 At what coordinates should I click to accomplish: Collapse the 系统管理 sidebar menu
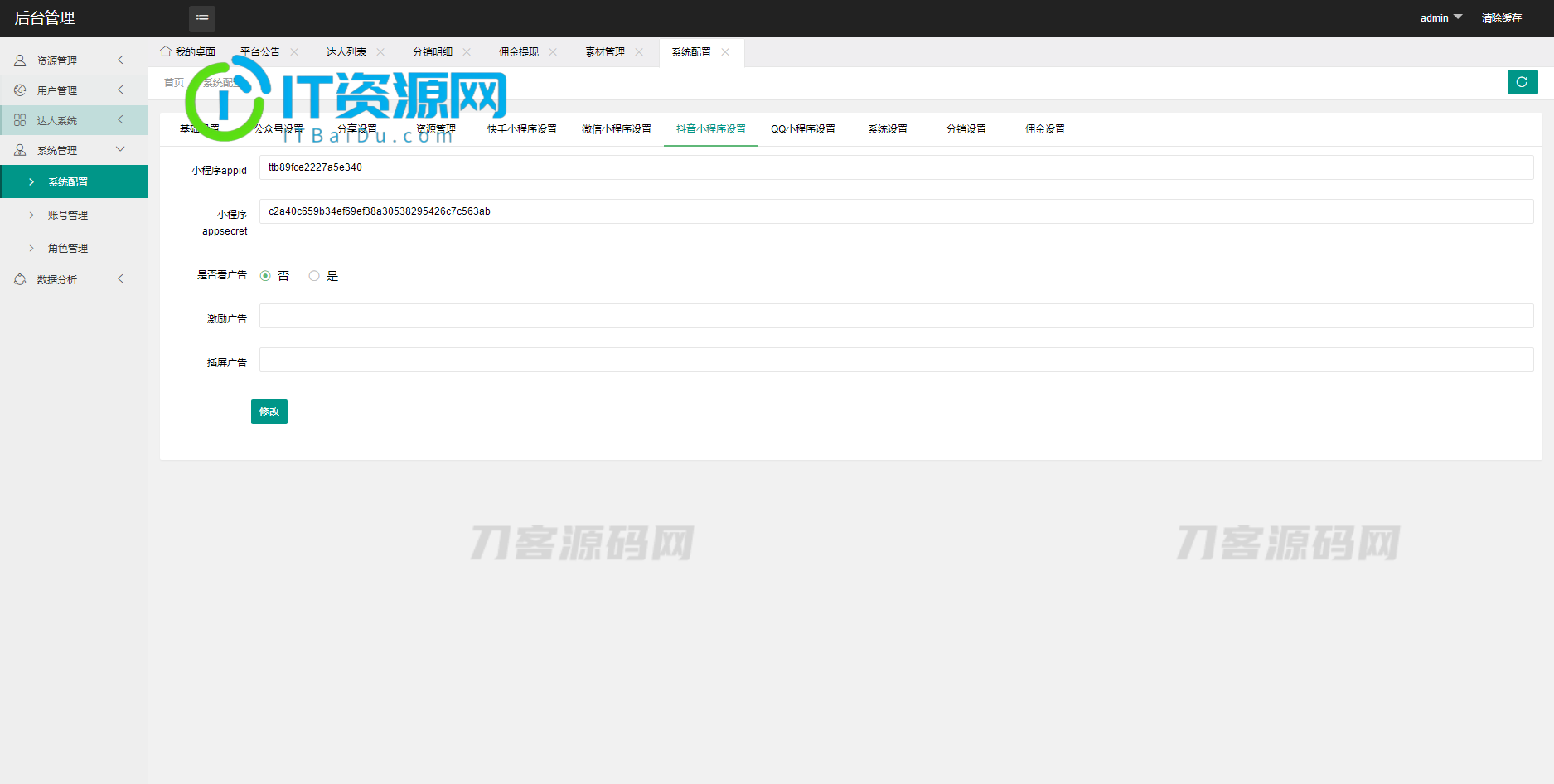74,150
